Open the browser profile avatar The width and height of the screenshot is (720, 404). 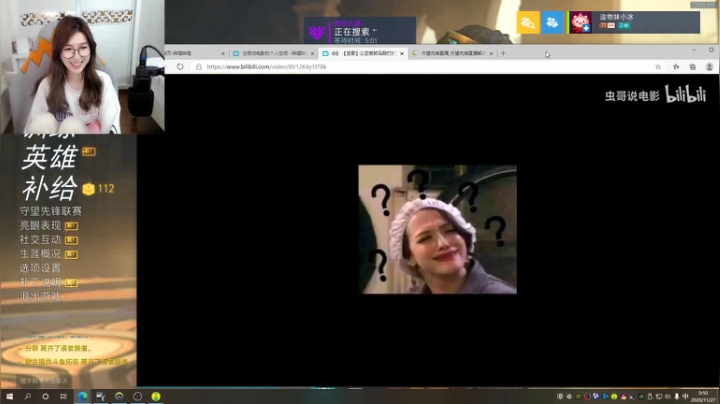coord(709,67)
